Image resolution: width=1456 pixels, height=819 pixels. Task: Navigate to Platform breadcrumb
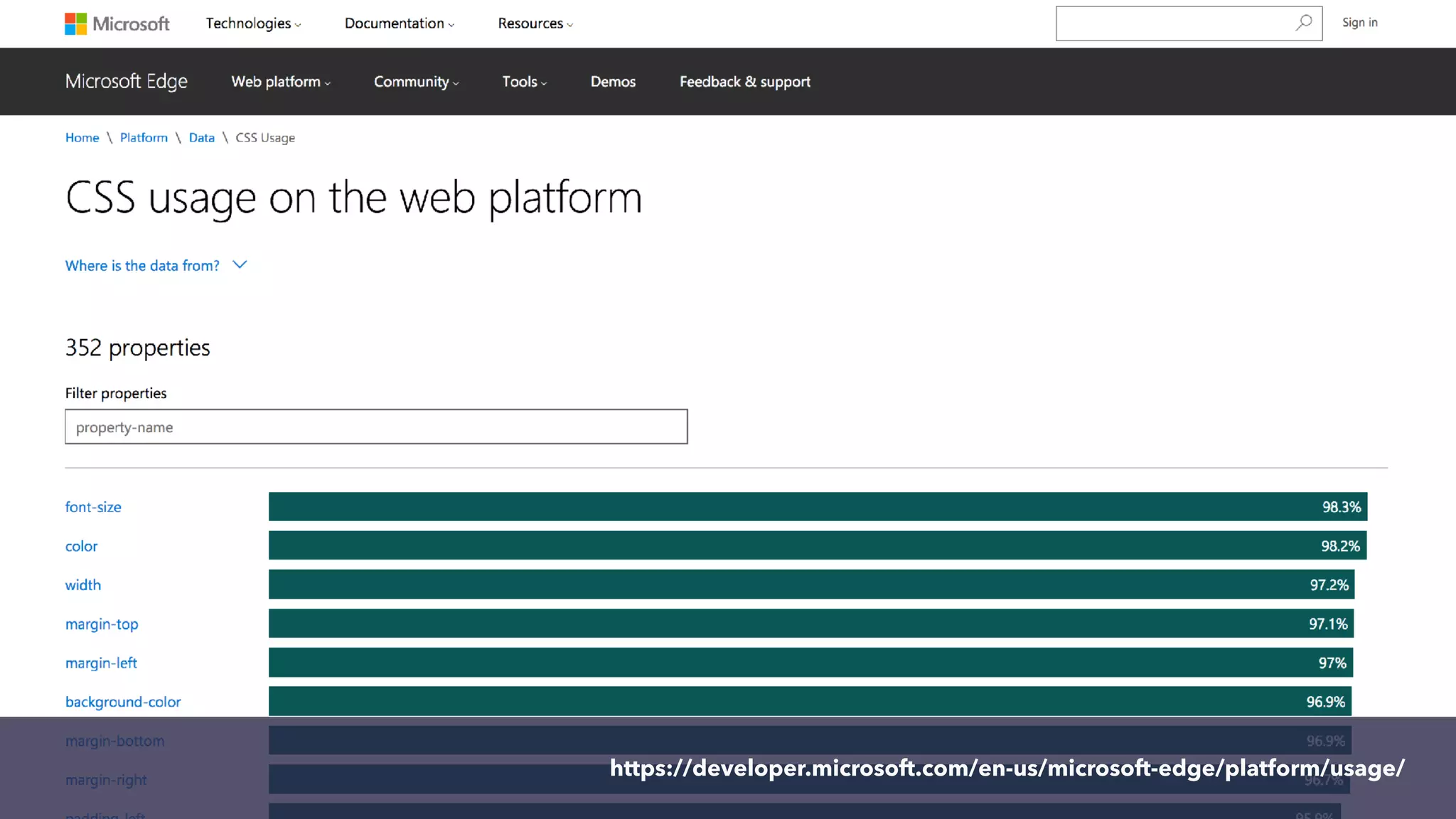[144, 138]
